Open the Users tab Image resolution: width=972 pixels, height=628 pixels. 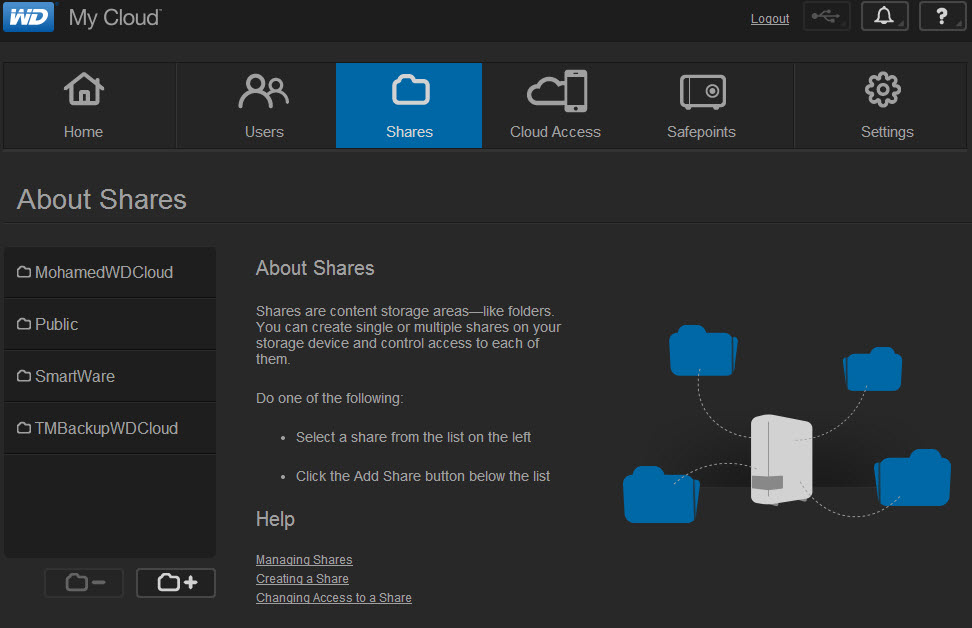(x=256, y=105)
